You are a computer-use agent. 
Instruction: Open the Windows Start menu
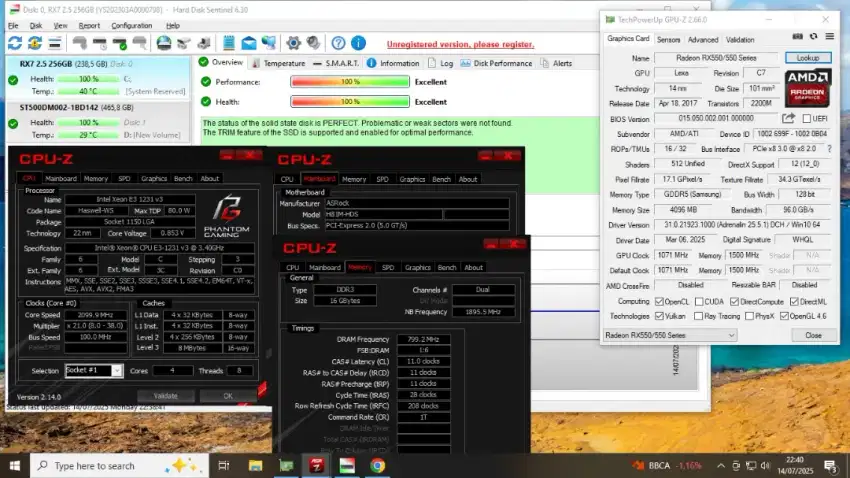(15, 466)
